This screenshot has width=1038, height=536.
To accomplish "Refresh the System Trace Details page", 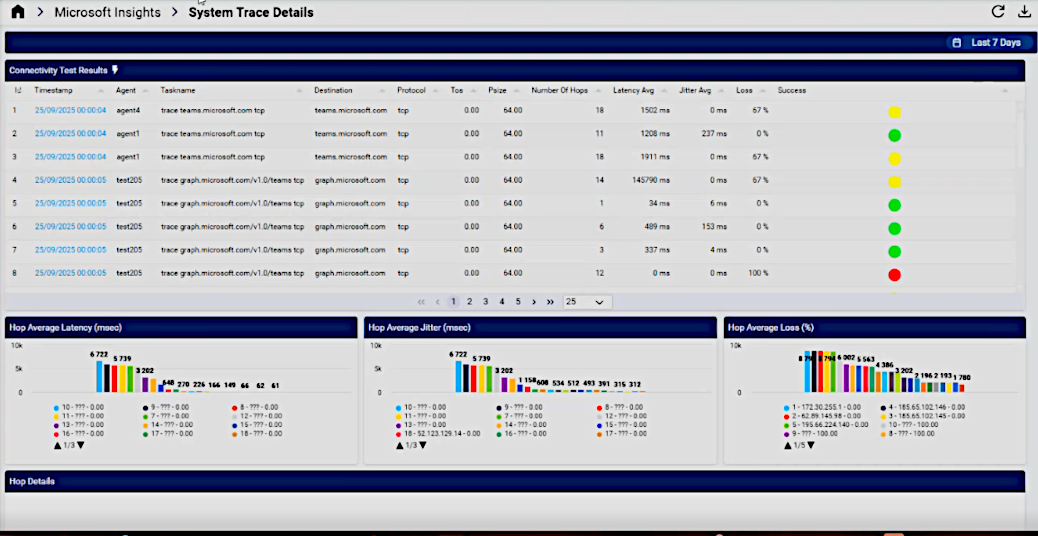I will point(998,11).
